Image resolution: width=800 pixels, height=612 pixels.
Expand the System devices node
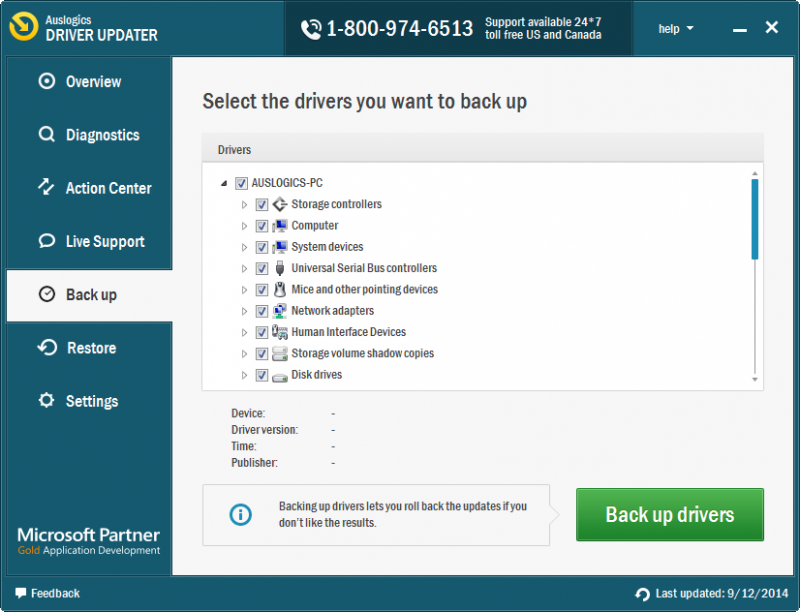(244, 247)
